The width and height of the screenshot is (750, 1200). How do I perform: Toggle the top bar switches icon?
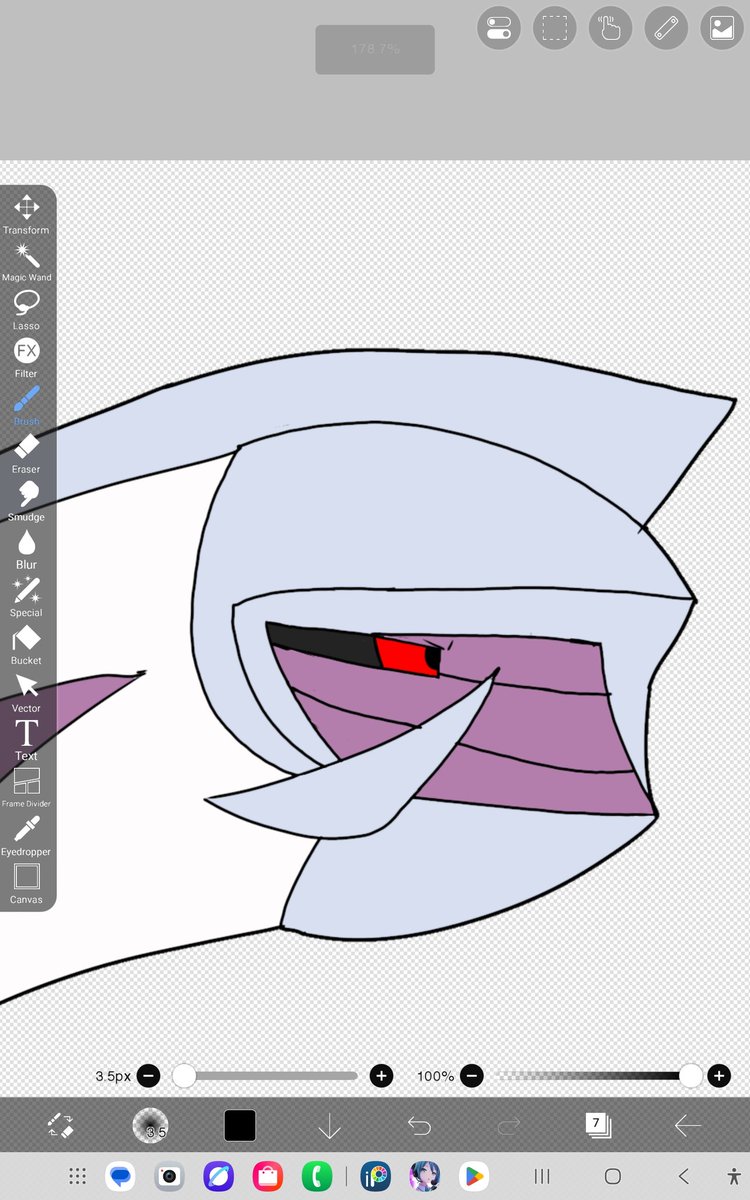click(x=499, y=28)
